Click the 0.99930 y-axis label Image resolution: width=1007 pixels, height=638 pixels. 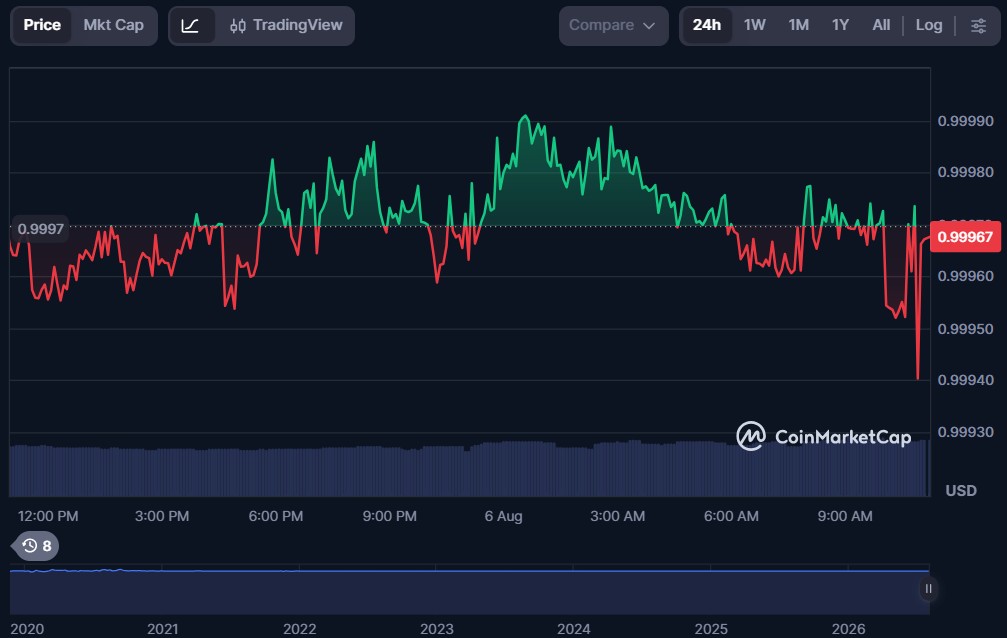click(x=965, y=432)
